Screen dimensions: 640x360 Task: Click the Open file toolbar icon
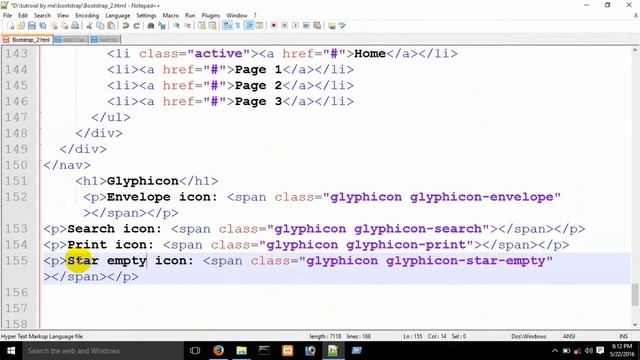(x=21, y=26)
